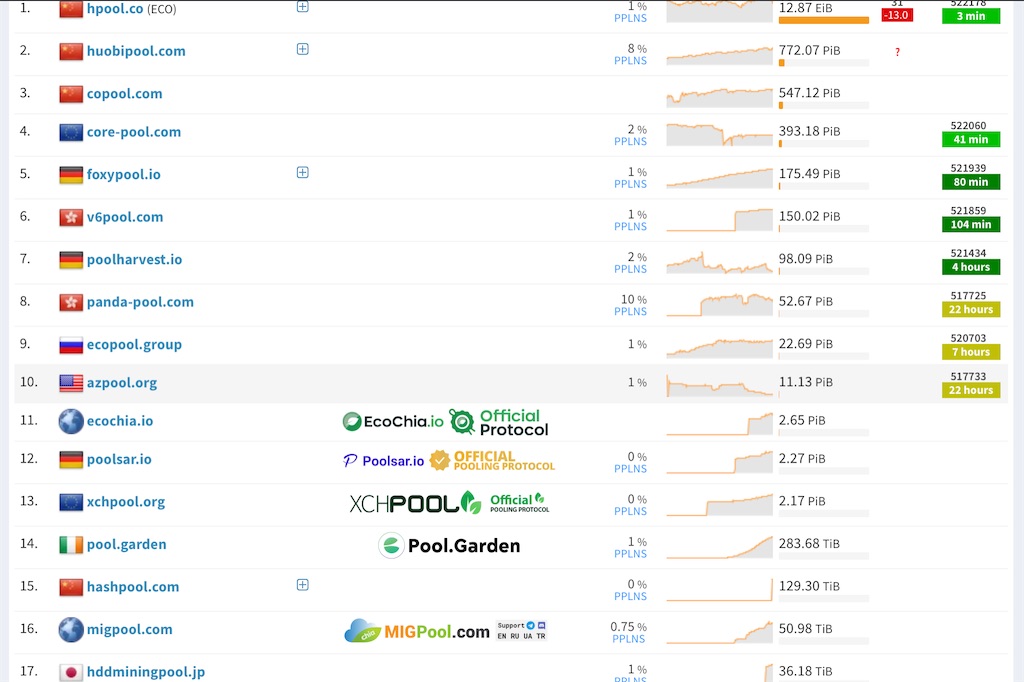Expand the plus box for huobipool.com

click(x=302, y=49)
